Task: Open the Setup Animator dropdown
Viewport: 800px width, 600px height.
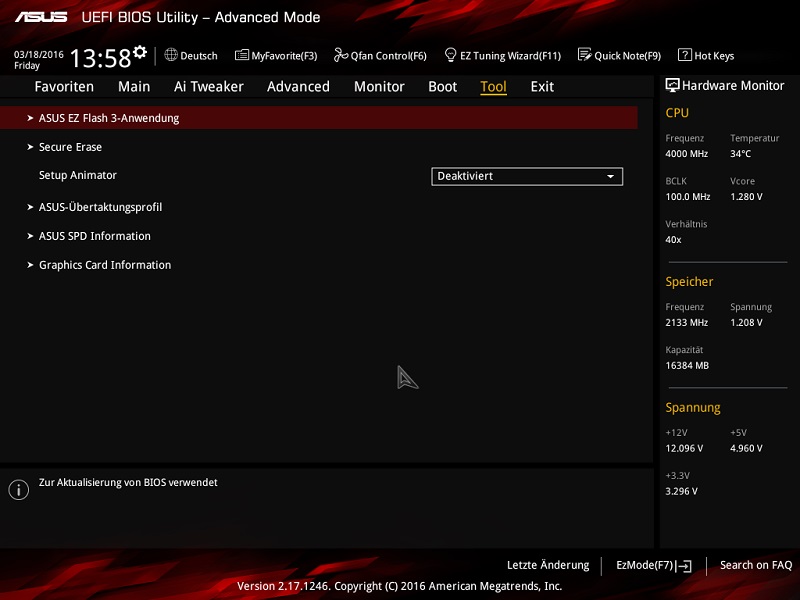Action: pos(527,177)
